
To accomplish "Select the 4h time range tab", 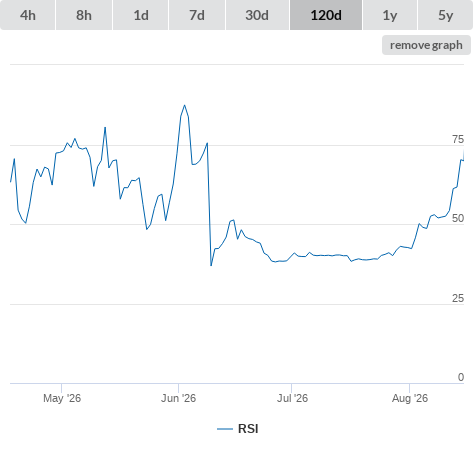I will (x=28, y=15).
